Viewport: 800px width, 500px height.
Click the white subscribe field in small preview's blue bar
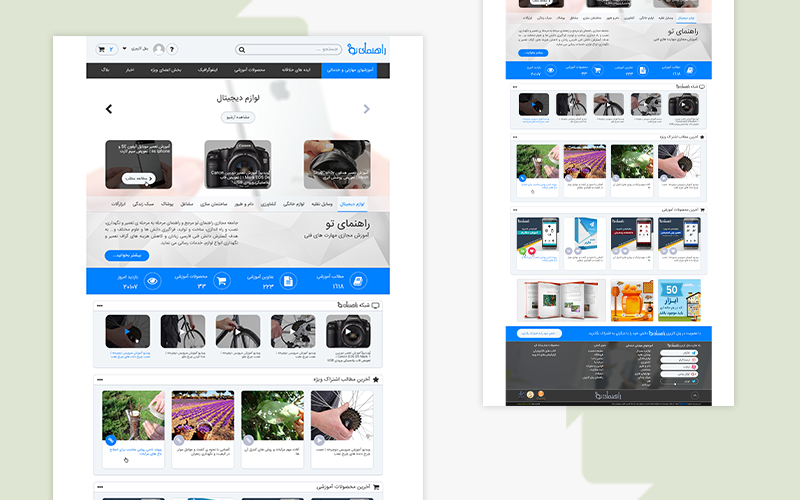tap(539, 333)
